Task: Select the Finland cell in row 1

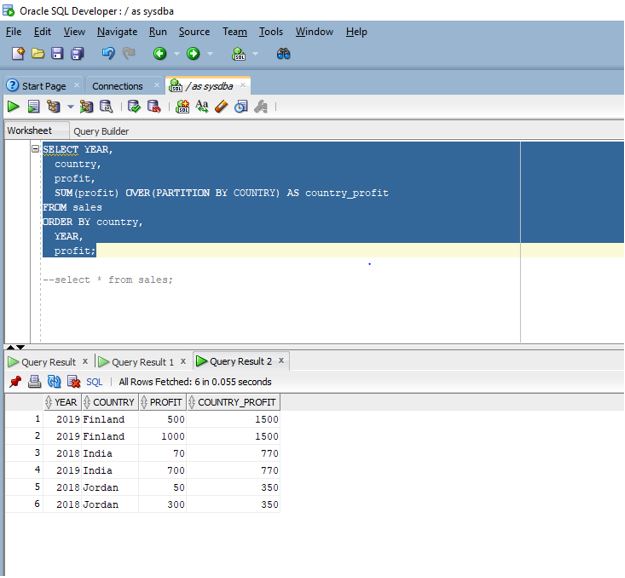Action: 104,420
